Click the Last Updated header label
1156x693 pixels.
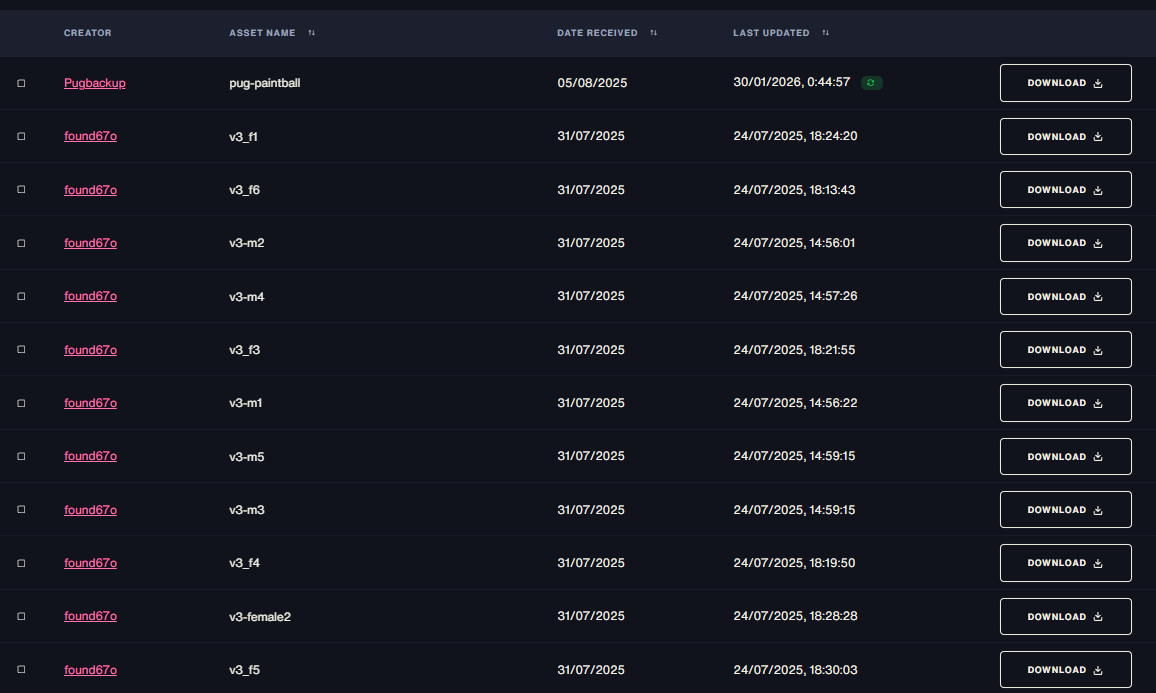click(771, 32)
